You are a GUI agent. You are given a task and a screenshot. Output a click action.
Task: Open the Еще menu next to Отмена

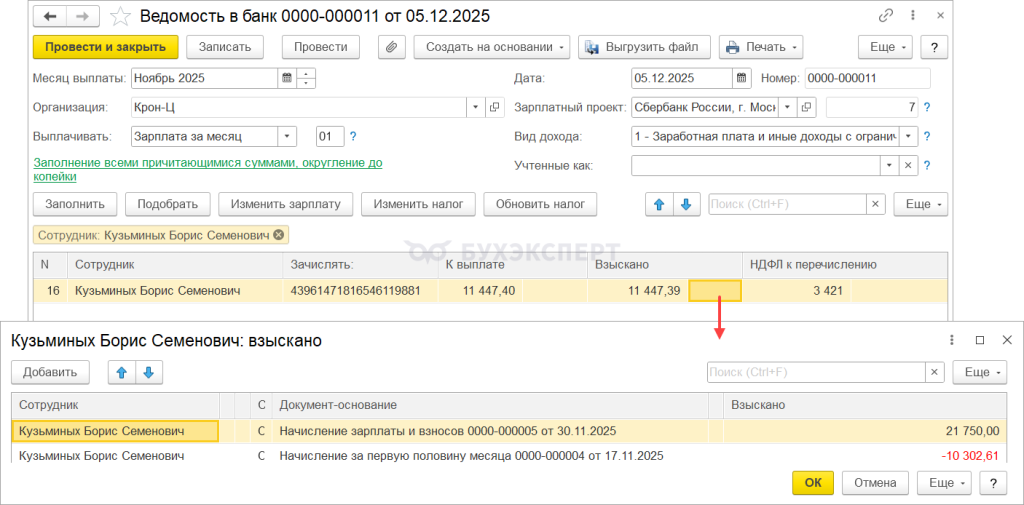[945, 483]
